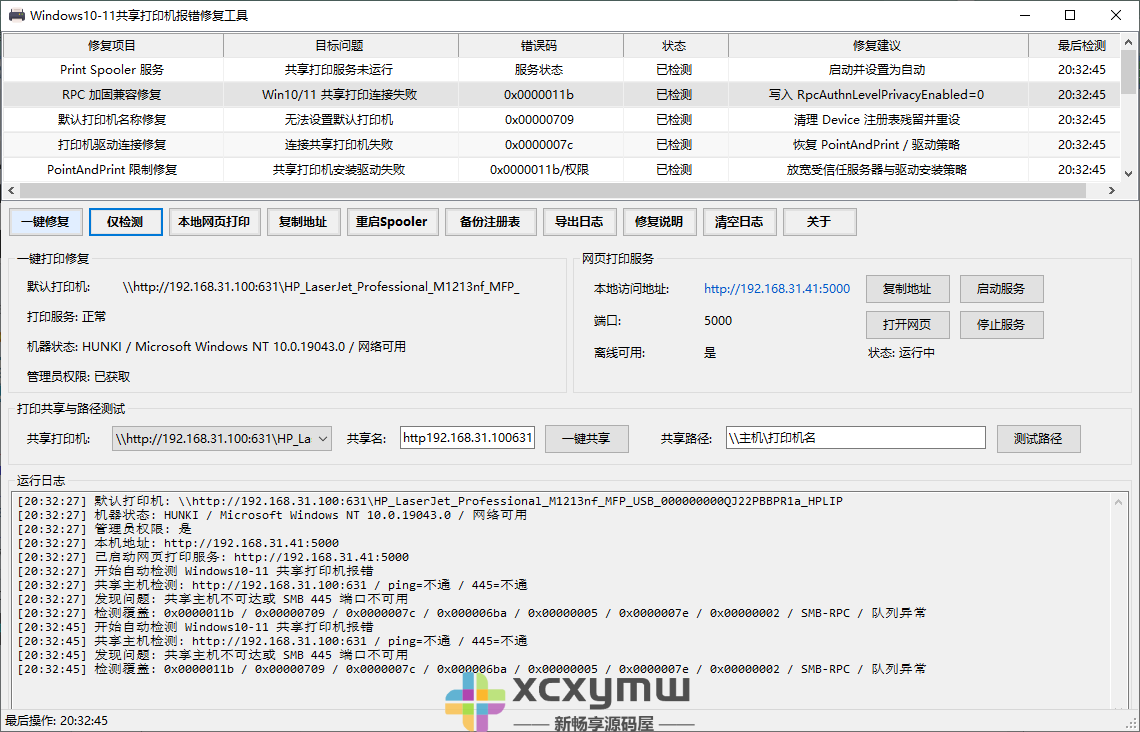
Task: Click table scrollbar down arrow
Action: click(1128, 174)
